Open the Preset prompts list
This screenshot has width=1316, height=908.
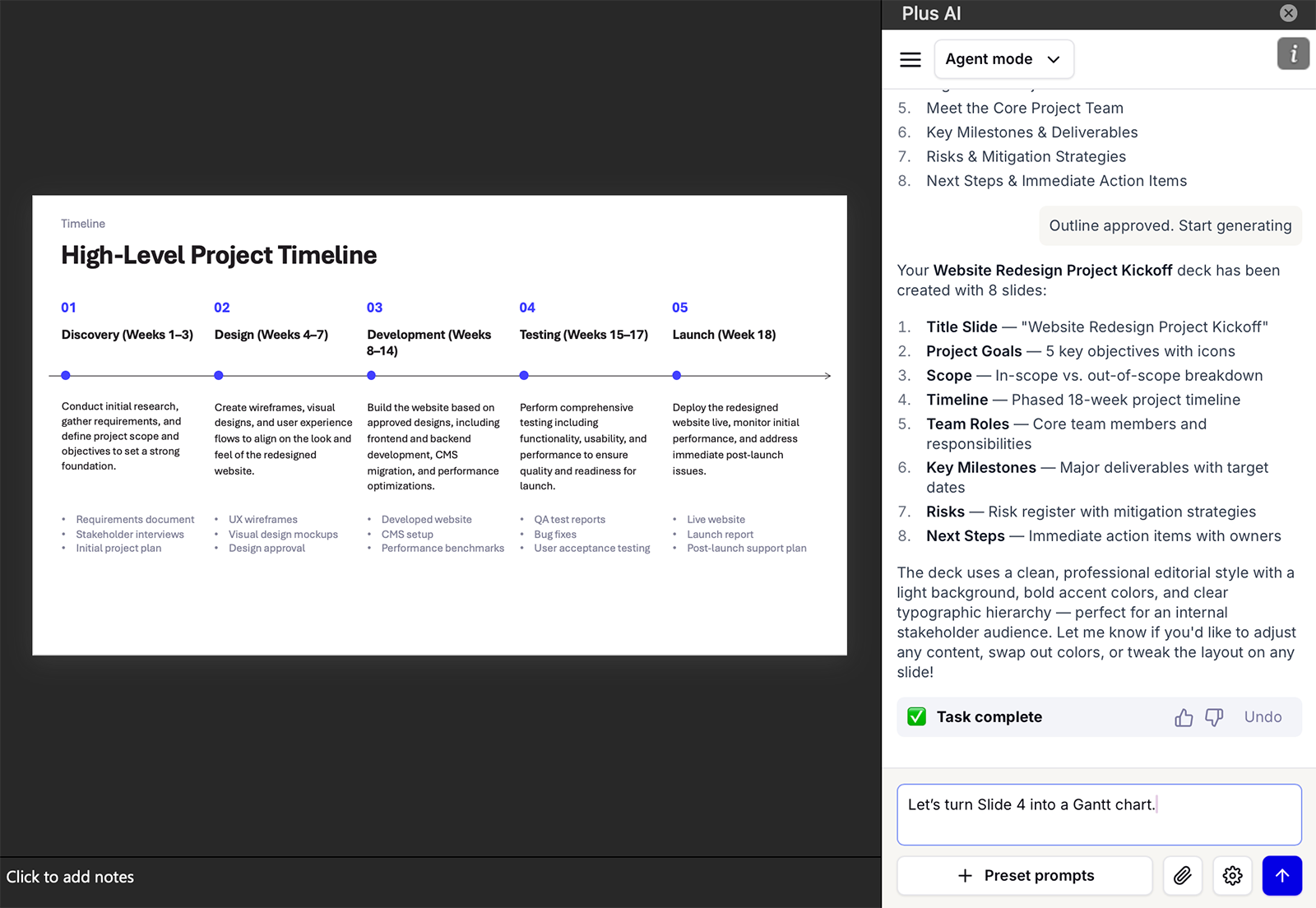[x=1025, y=876]
